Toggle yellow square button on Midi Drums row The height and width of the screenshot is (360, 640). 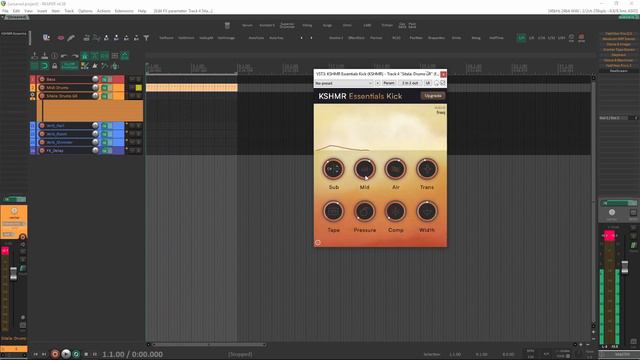(x=139, y=87)
